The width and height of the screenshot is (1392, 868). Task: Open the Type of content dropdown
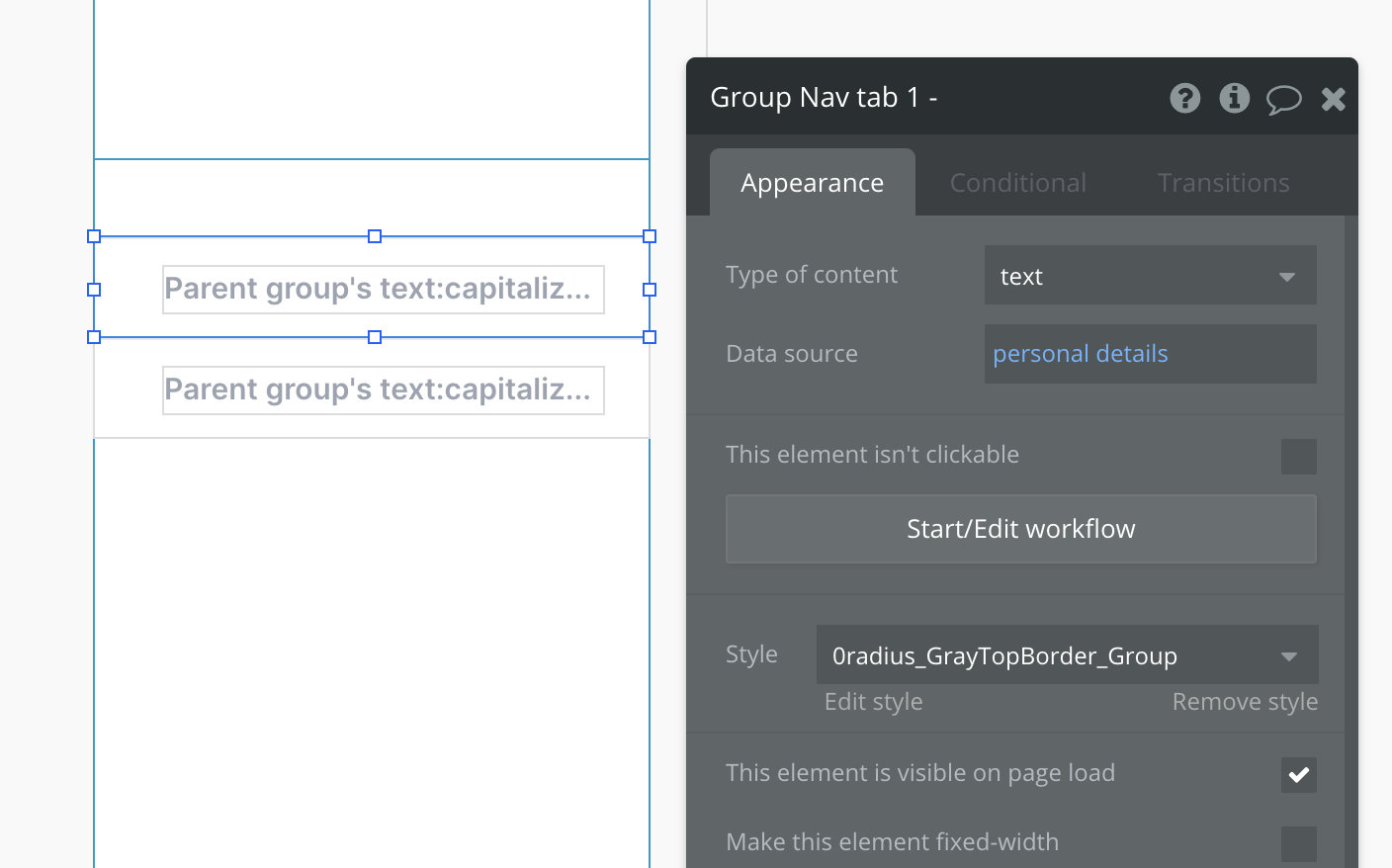point(1150,276)
